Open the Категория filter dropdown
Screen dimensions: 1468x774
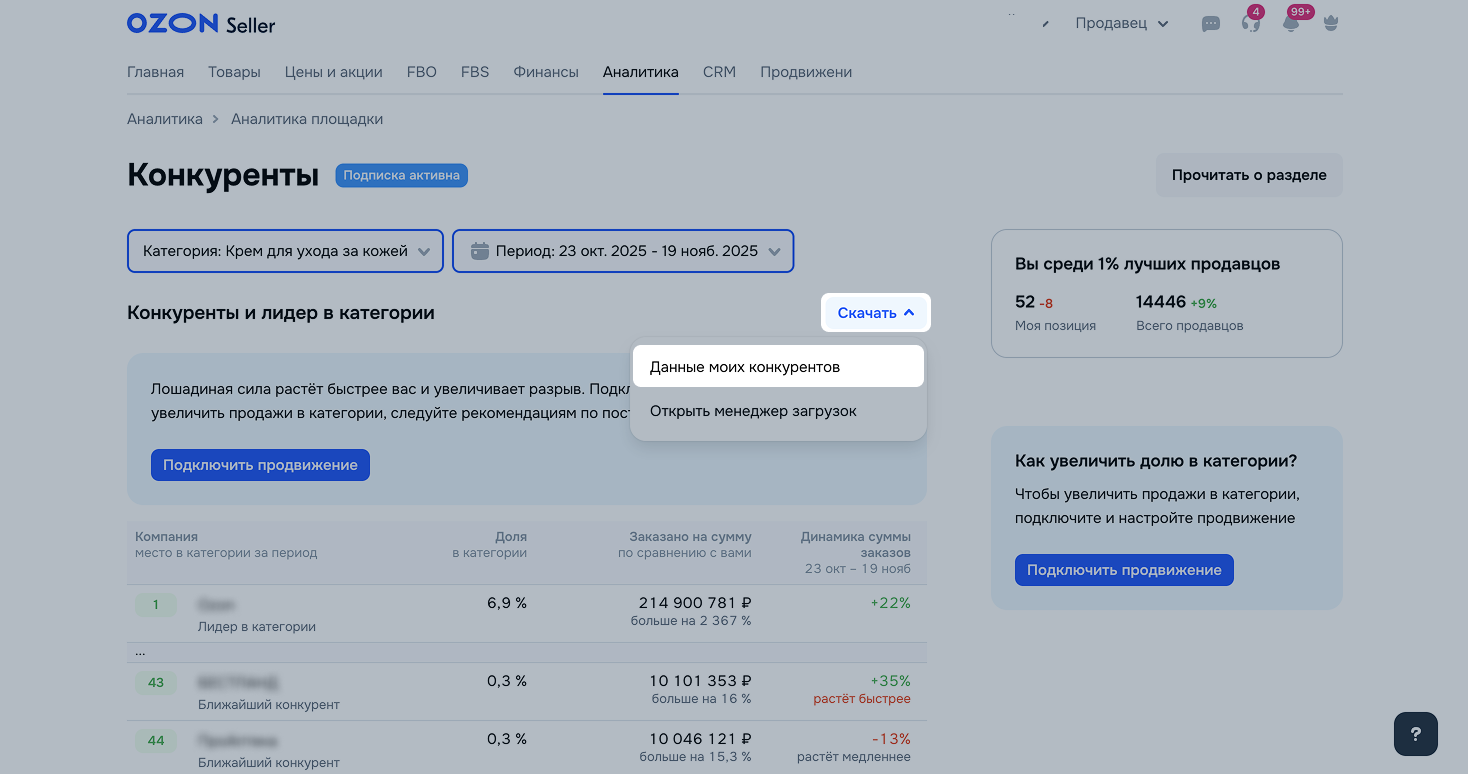pyautogui.click(x=284, y=251)
